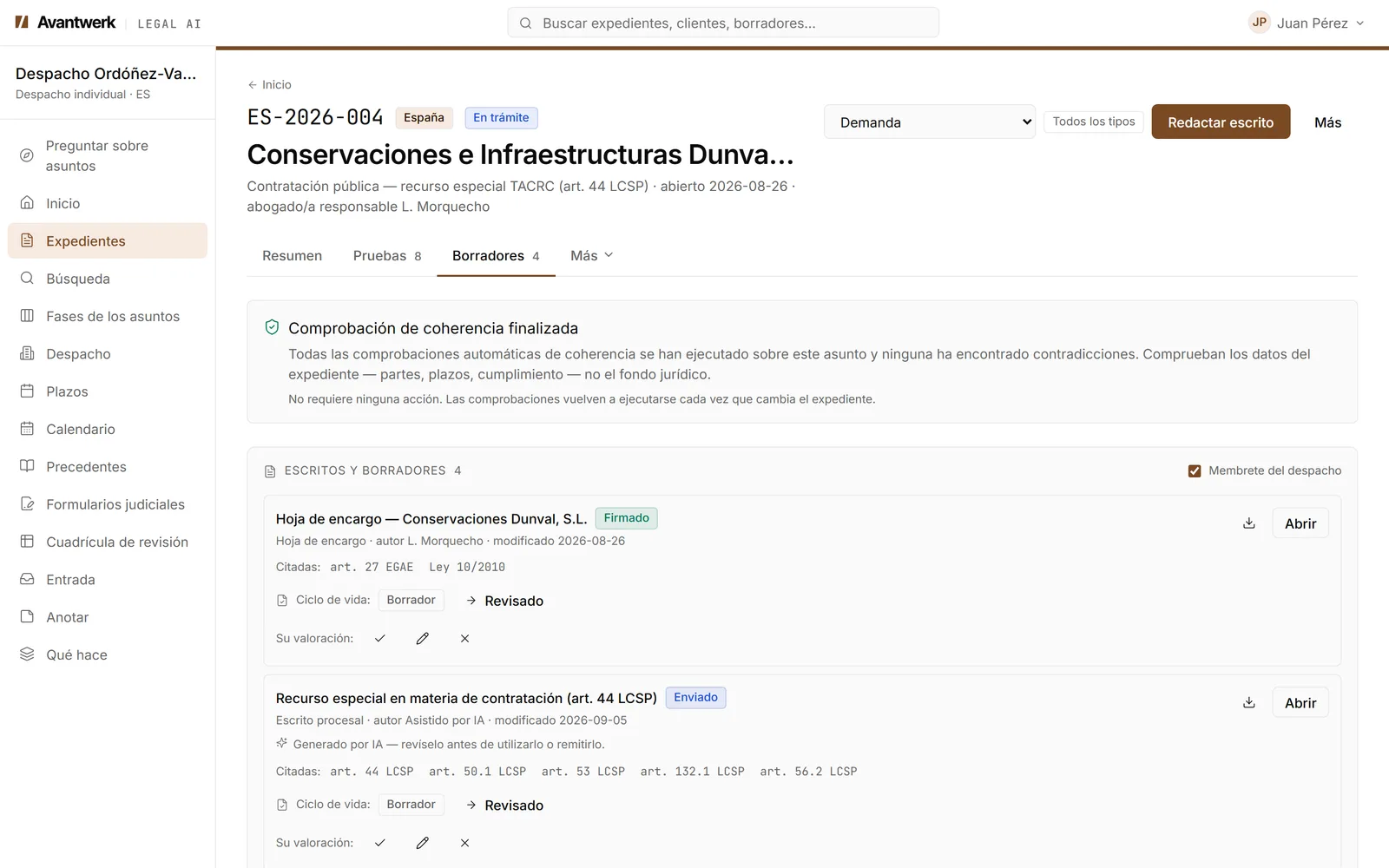Open Formularios judiciales
The height and width of the screenshot is (868, 1389).
[108, 504]
